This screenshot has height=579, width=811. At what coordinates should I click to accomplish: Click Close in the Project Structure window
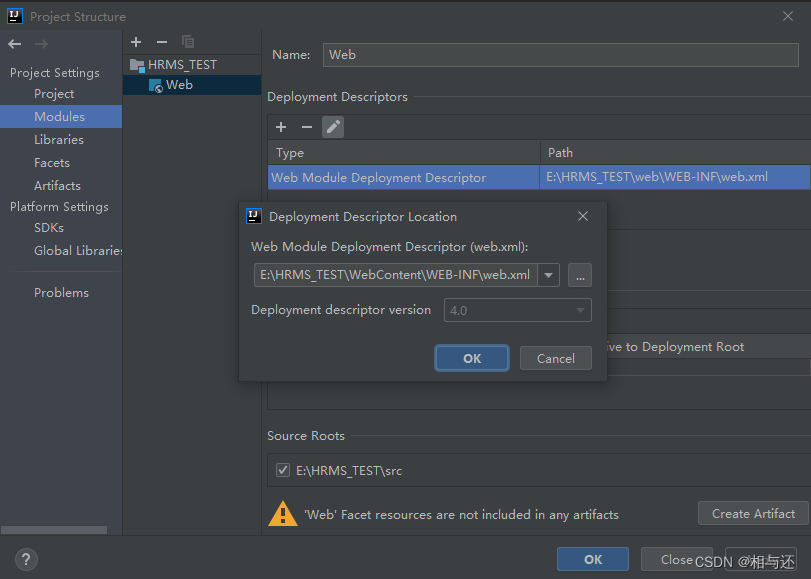(677, 559)
